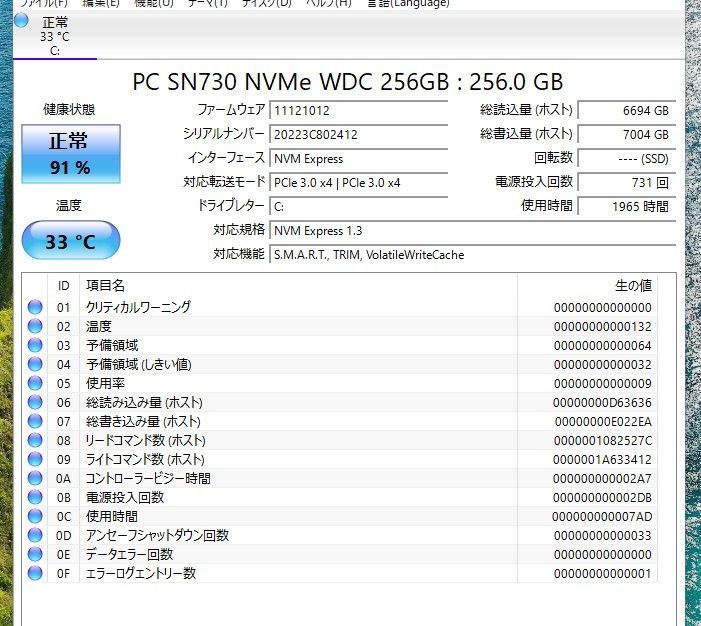Open the ファイル(F) menu
The image size is (701, 626).
click(44, 4)
